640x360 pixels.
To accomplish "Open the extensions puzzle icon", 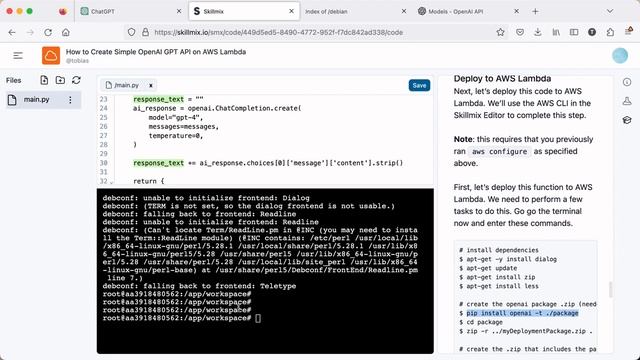I will 610,32.
